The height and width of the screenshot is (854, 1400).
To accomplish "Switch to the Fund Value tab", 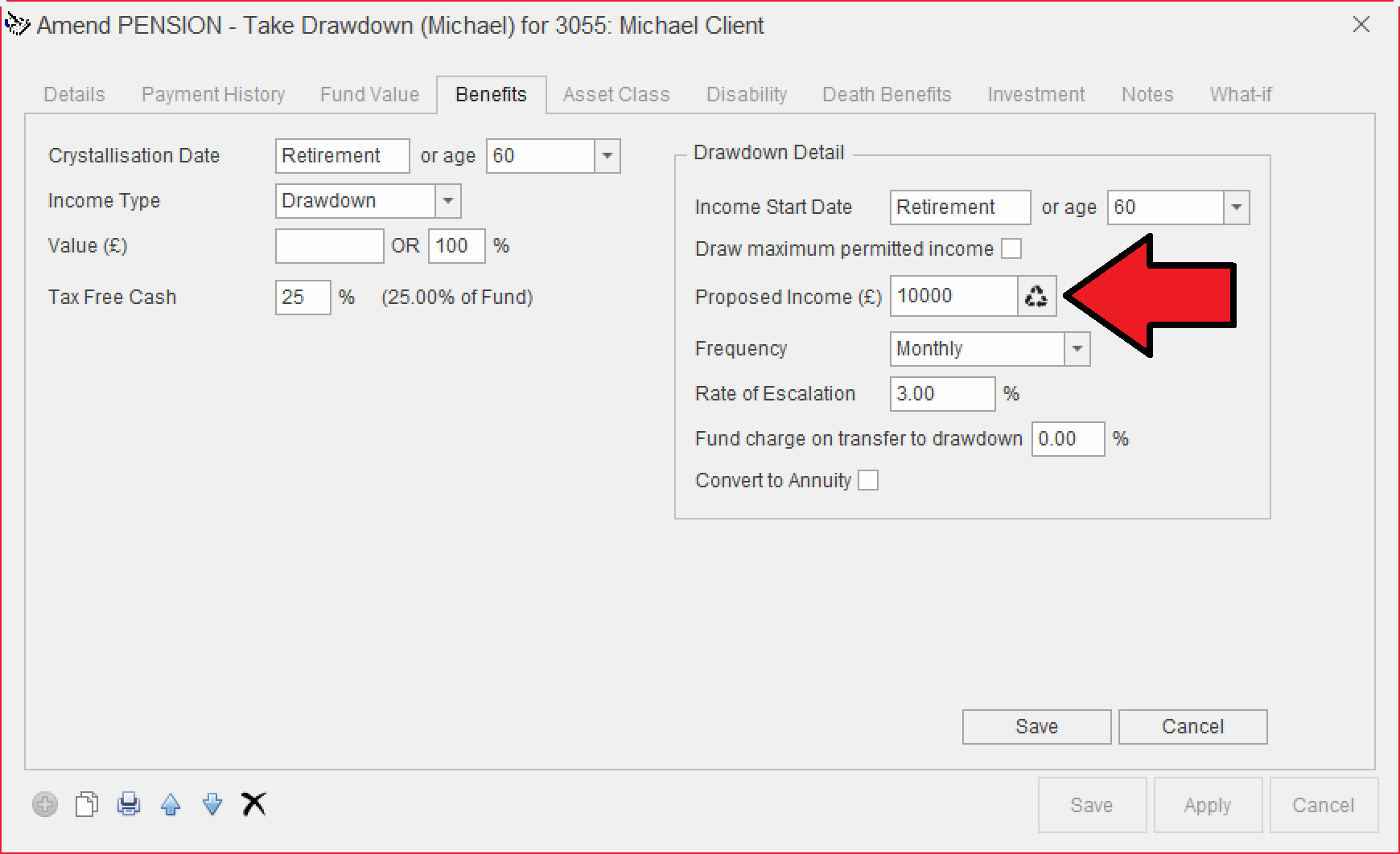I will coord(369,95).
